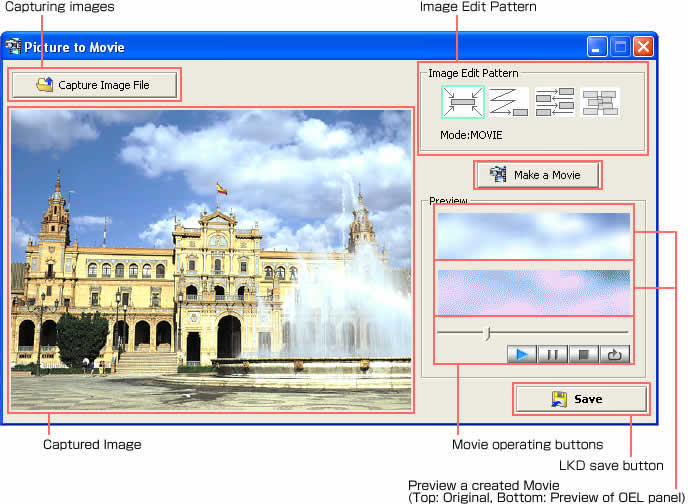Click the Make a Movie button
This screenshot has height=504, width=688.
(x=541, y=175)
